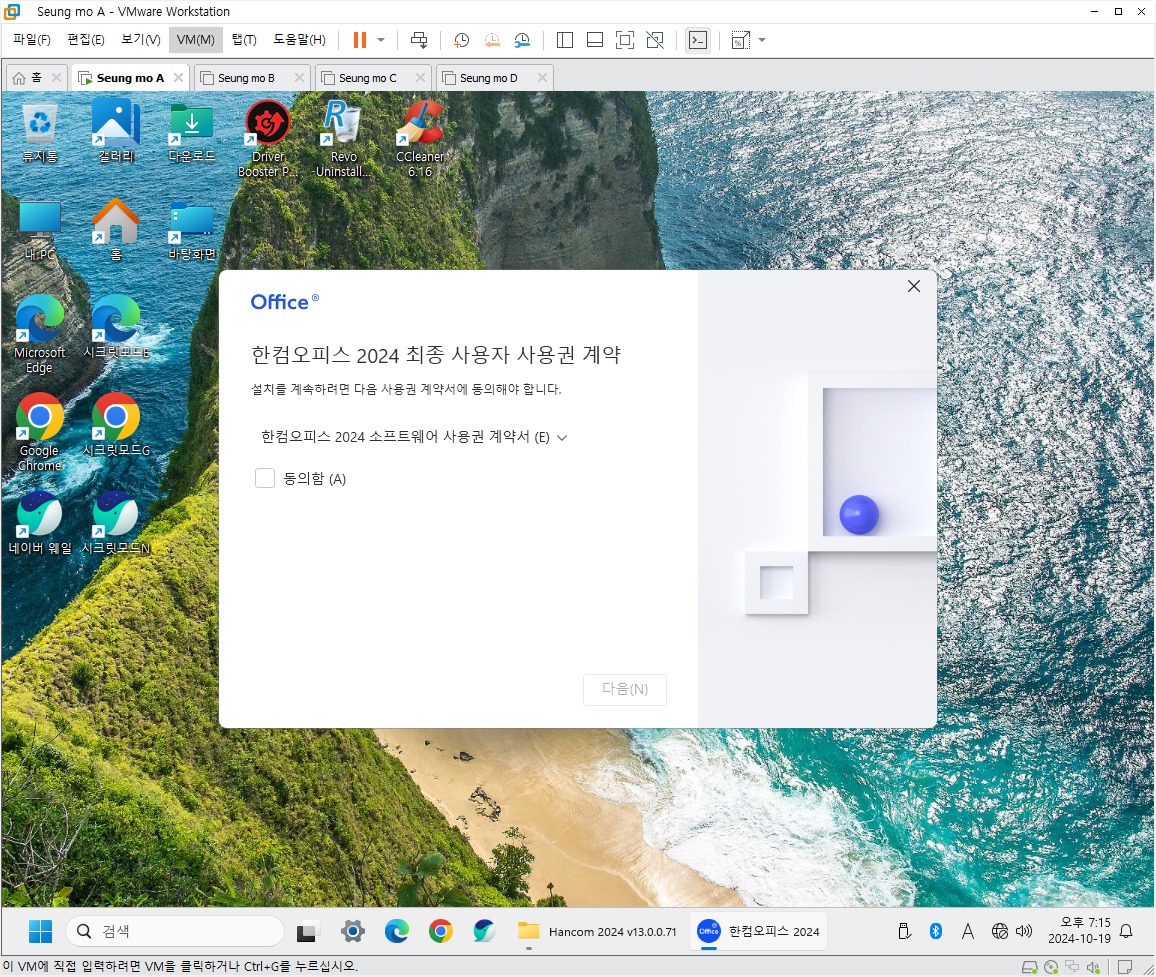Select Driver Booster desktop icon
Screen dimensions: 1156x977
point(268,140)
